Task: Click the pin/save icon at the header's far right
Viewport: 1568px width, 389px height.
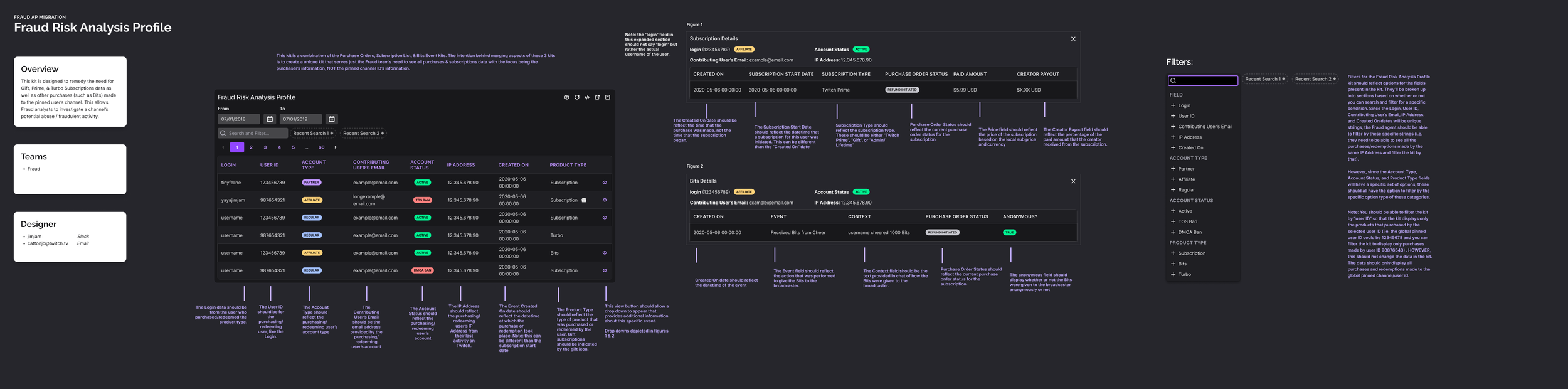Action: [607, 97]
